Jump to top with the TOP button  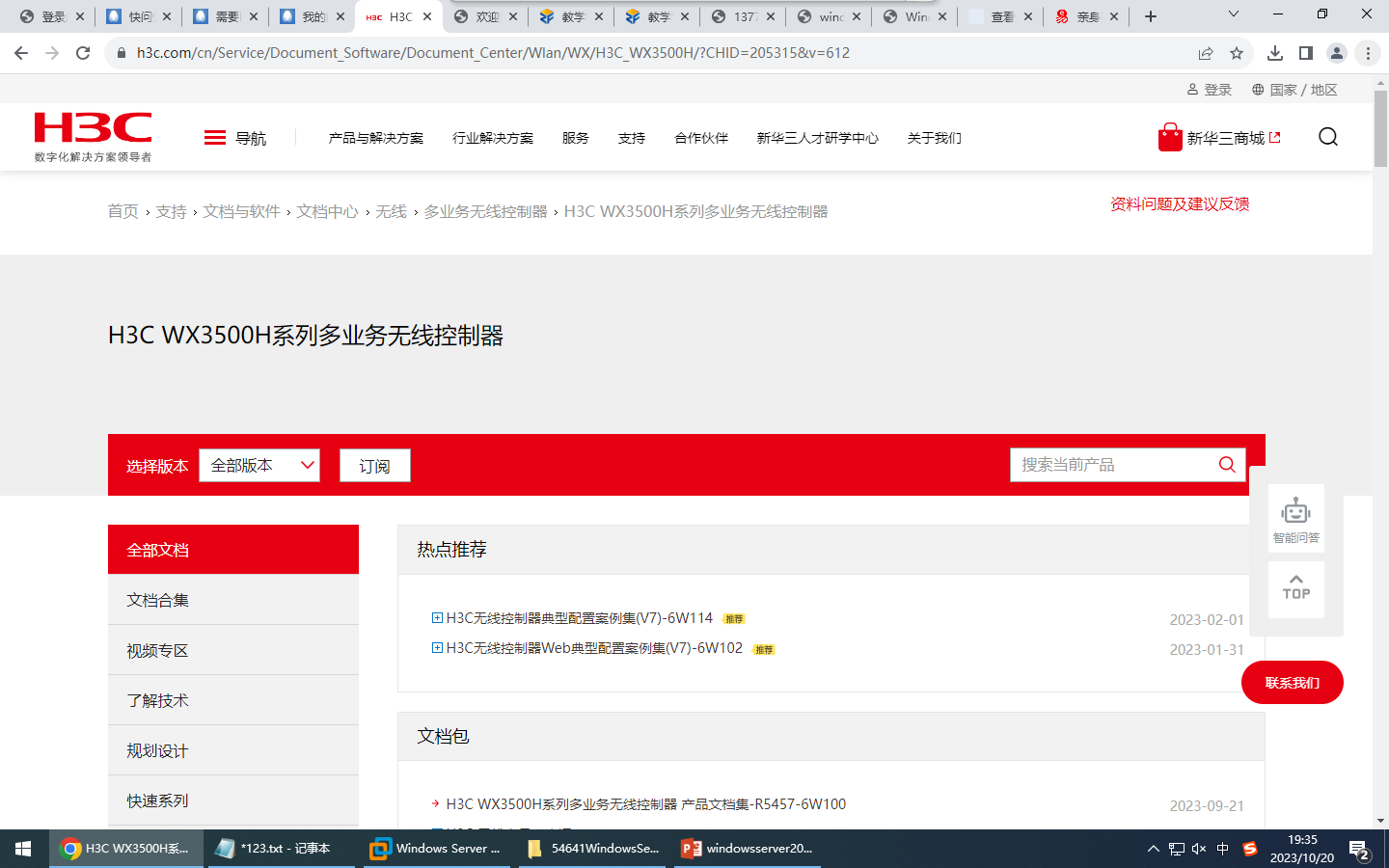coord(1296,588)
